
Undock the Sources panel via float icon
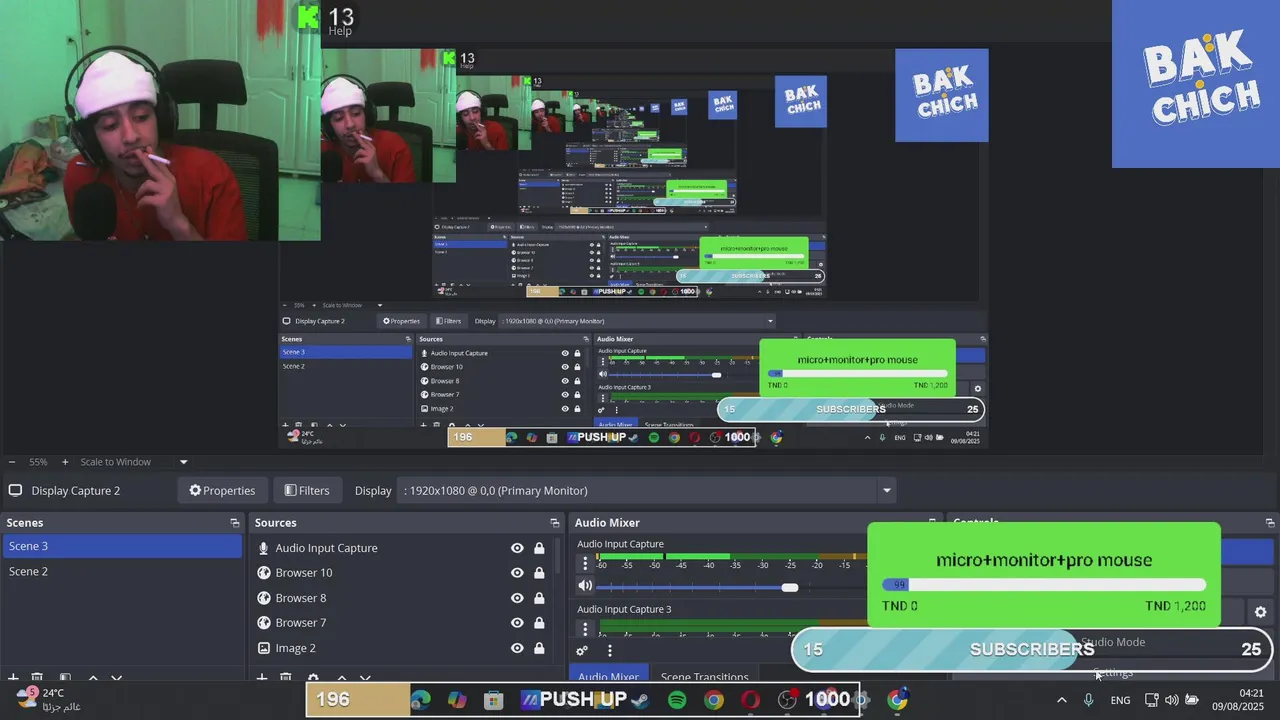(555, 523)
